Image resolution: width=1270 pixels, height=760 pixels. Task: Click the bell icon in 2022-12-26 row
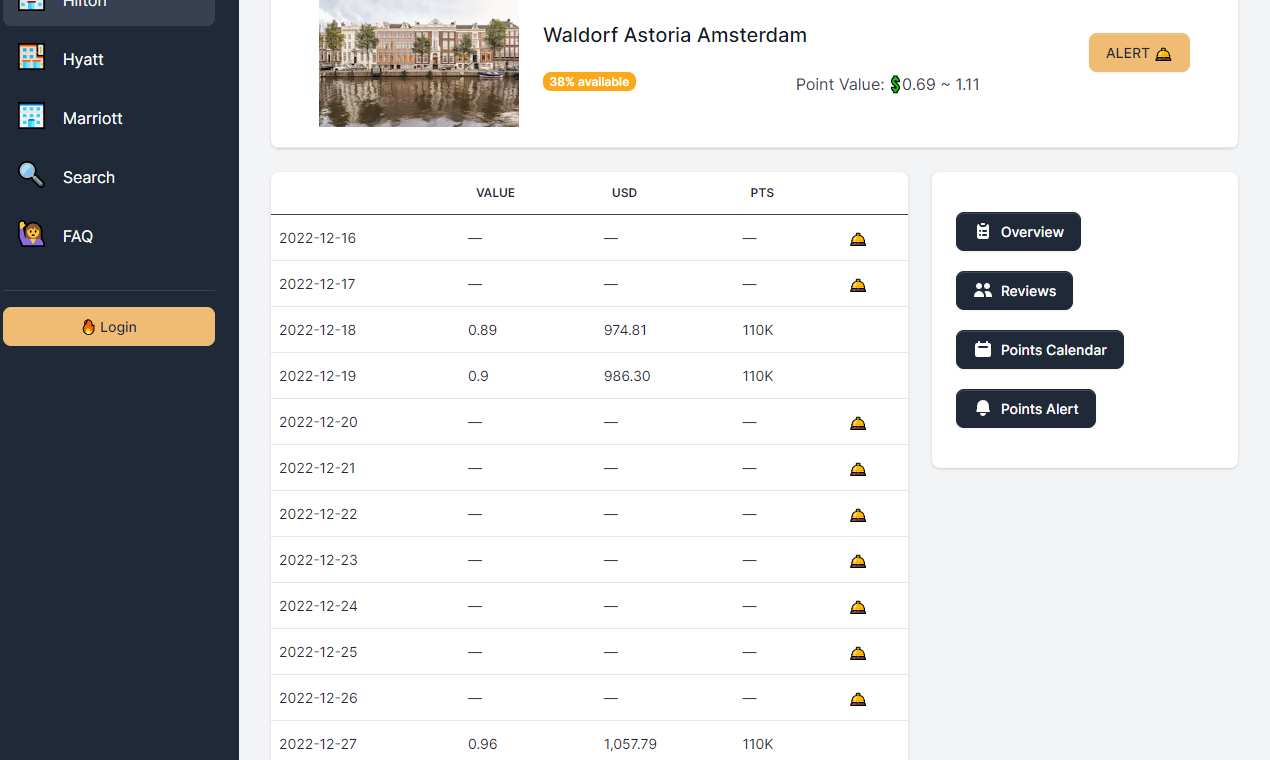[857, 699]
